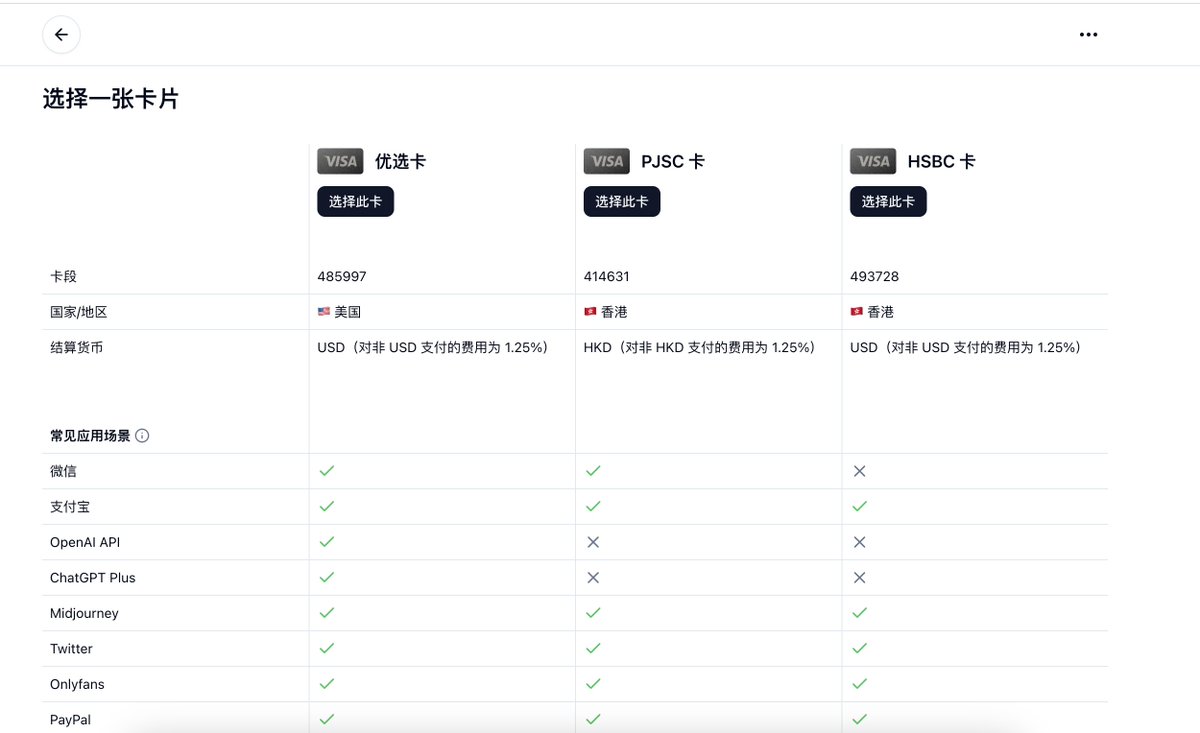Click the ChatGPT Plus cross for HSBC 卡

(859, 577)
